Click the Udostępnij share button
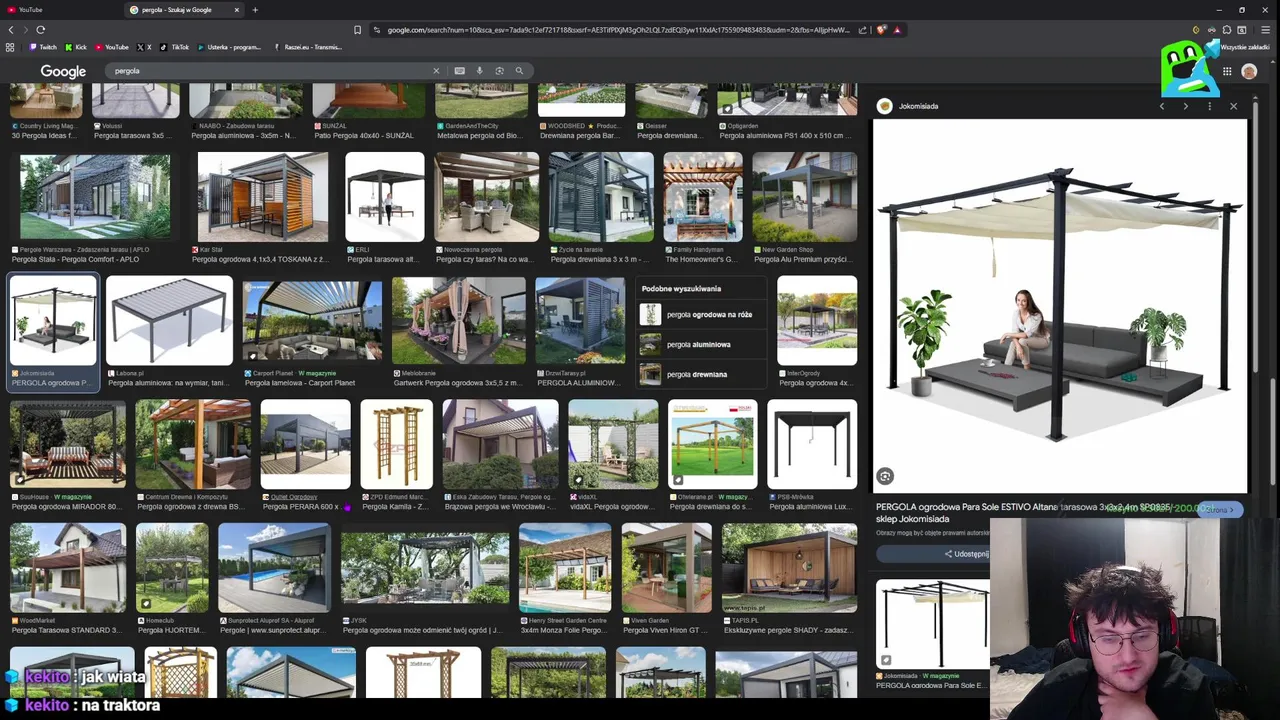1280x720 pixels. click(x=967, y=554)
